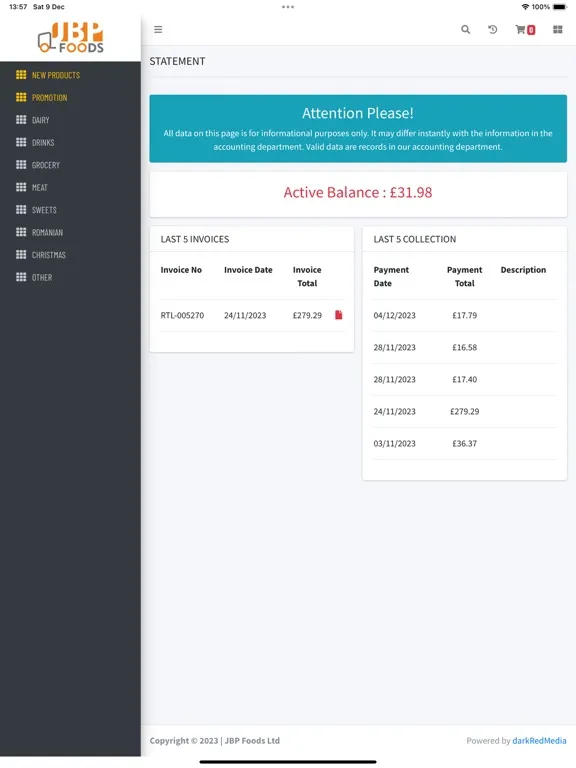Browse the Romanian category
576x768 pixels.
pyautogui.click(x=47, y=233)
